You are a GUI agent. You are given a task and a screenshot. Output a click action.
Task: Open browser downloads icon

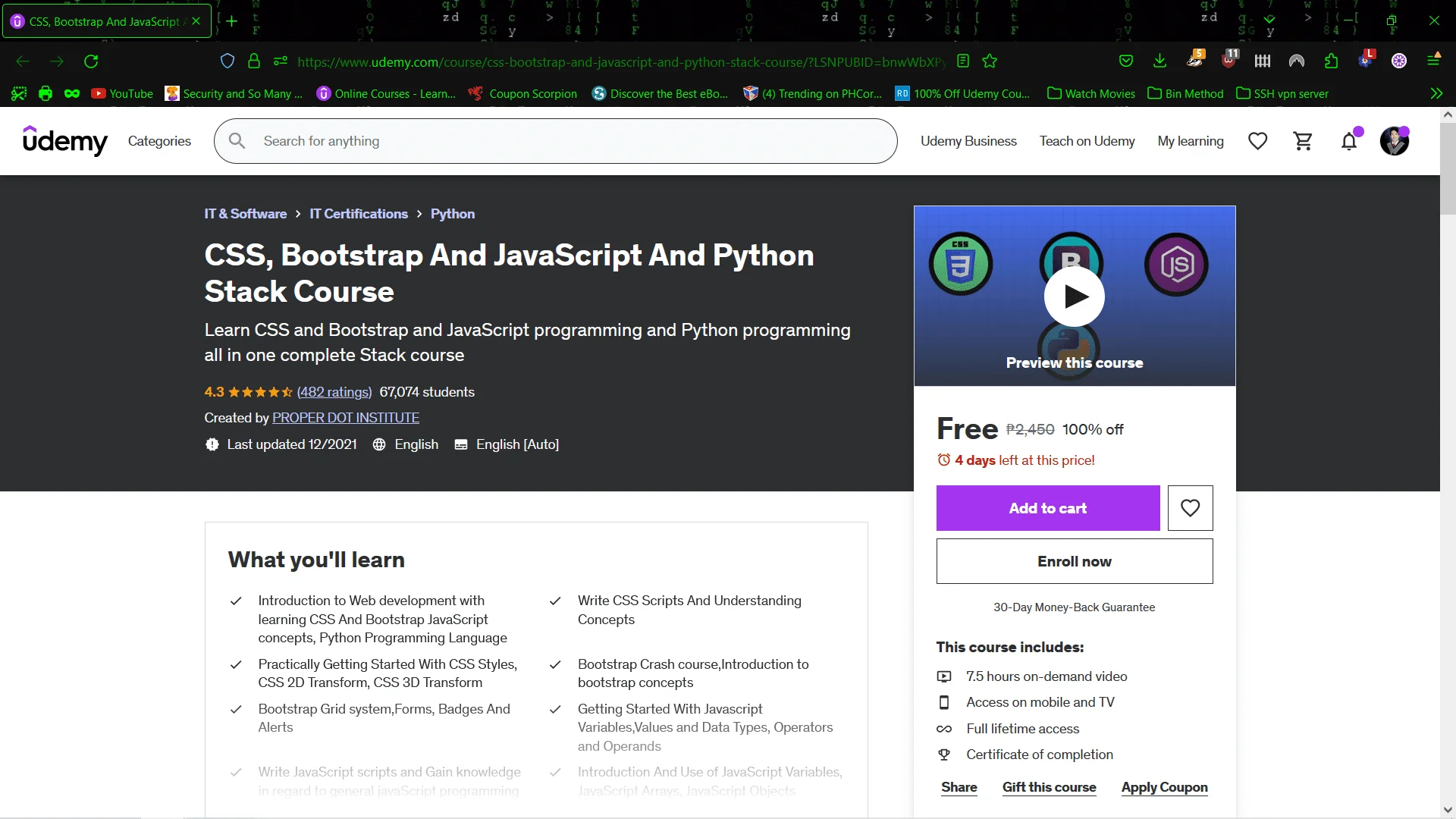tap(1159, 61)
